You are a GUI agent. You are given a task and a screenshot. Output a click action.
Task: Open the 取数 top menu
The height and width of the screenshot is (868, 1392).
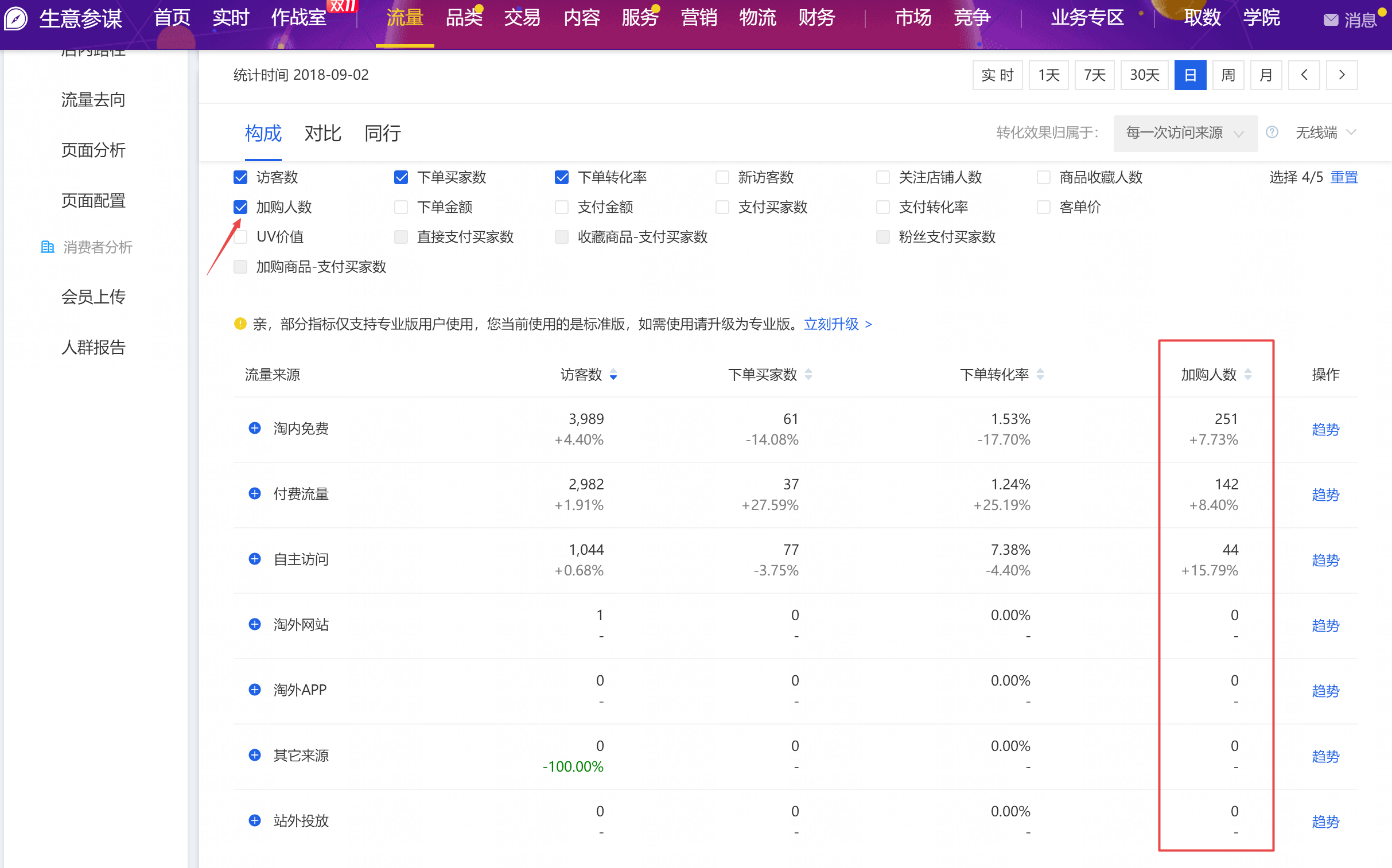pyautogui.click(x=1203, y=18)
